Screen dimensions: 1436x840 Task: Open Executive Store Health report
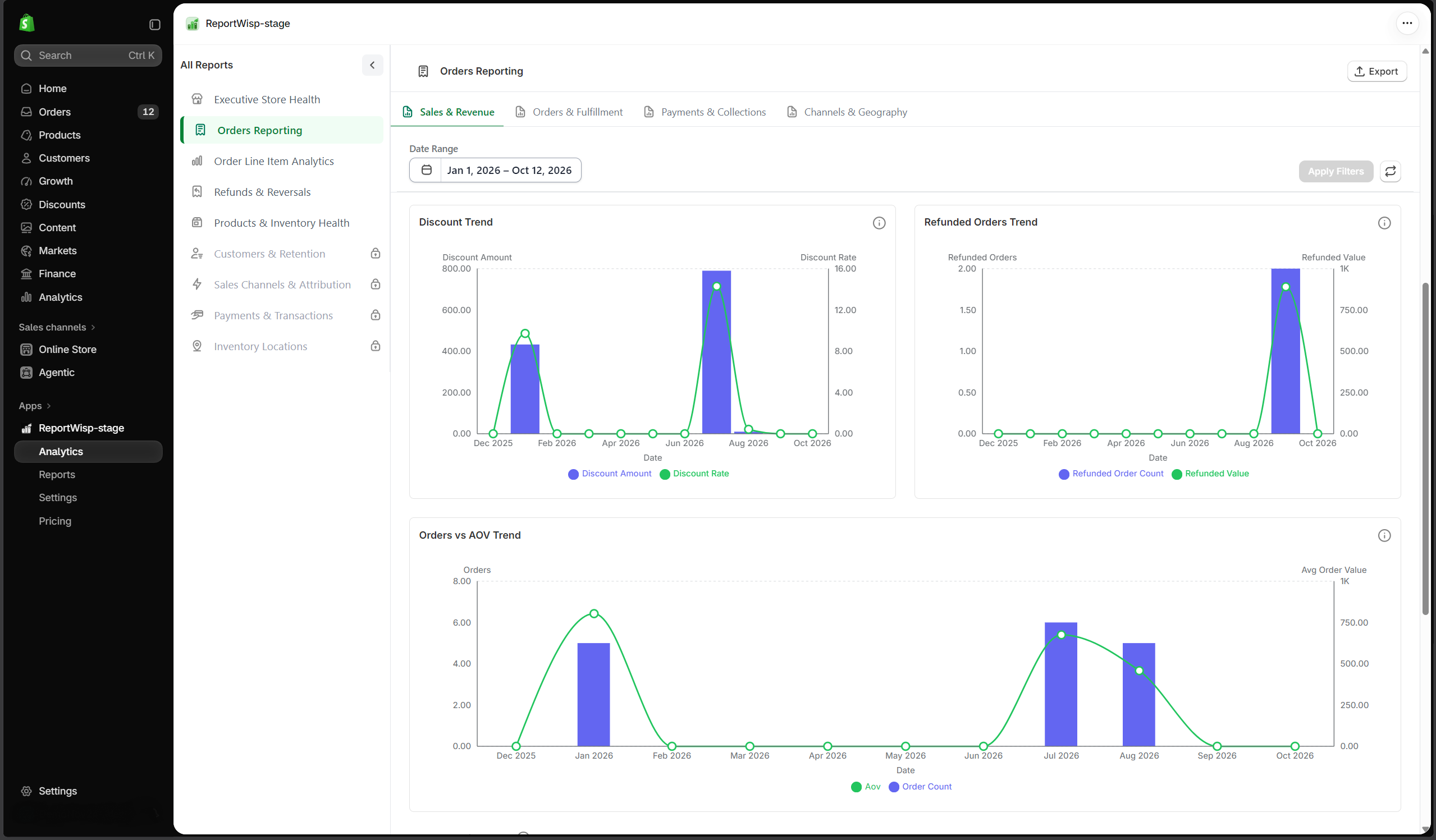[x=282, y=99]
